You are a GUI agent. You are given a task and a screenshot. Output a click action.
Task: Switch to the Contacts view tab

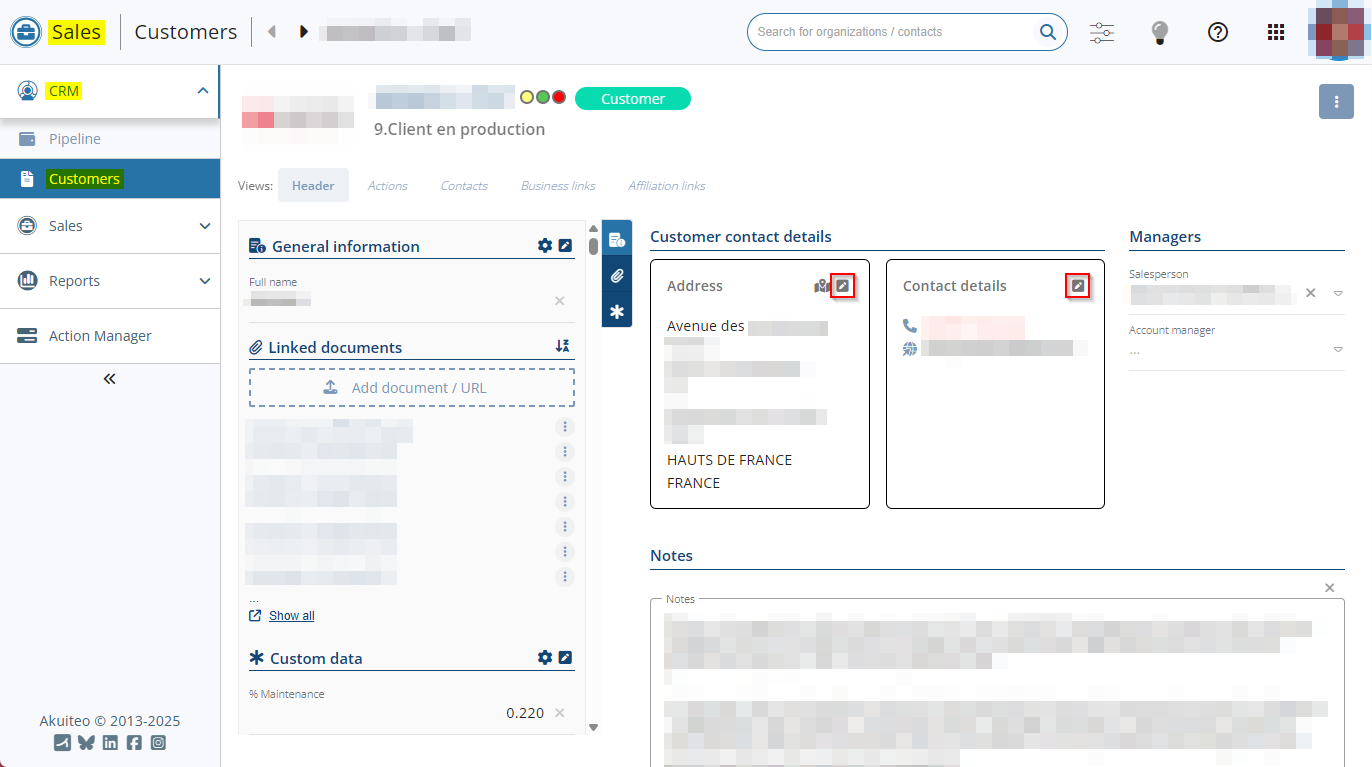[464, 186]
